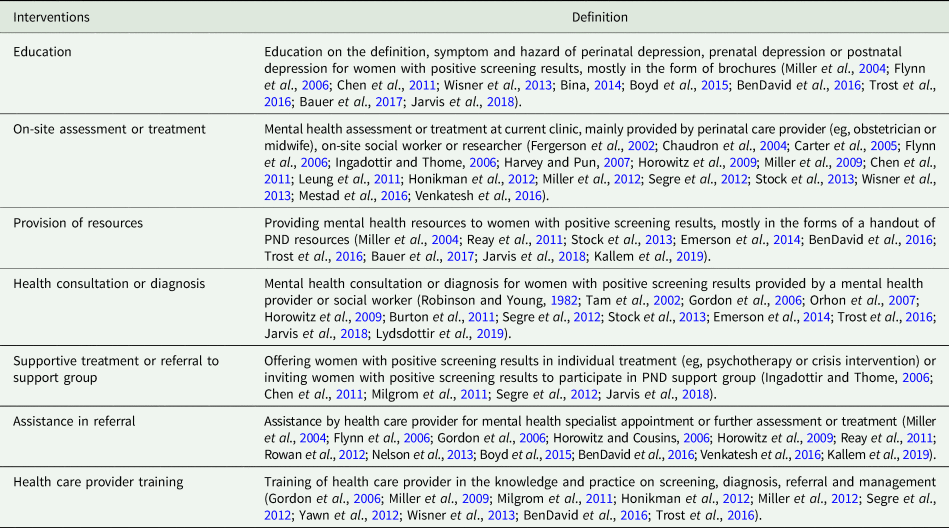The height and width of the screenshot is (528, 949).
Task: Select the Health care provider training row label
Action: click(91, 479)
